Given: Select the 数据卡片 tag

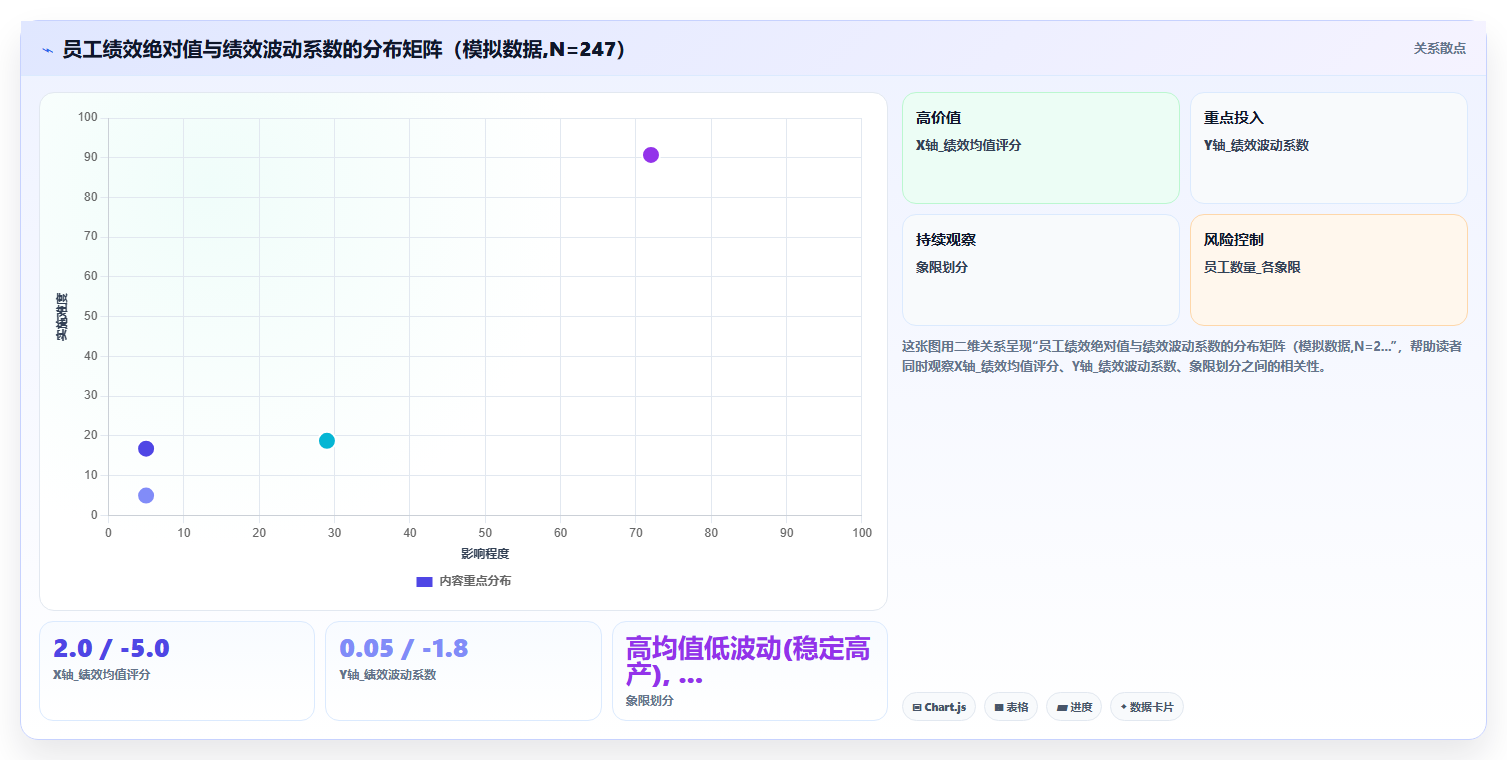Looking at the screenshot, I should (x=1147, y=707).
